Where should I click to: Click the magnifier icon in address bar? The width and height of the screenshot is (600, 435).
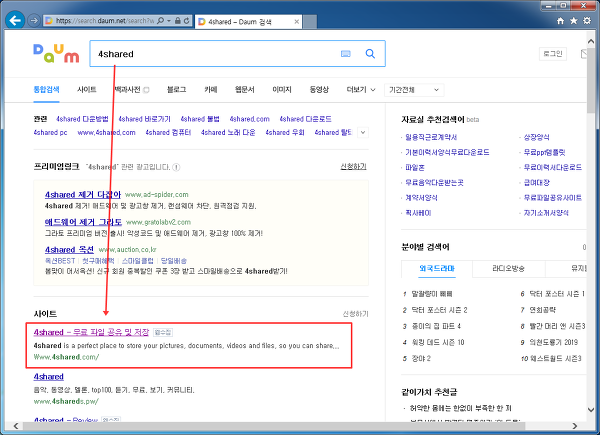click(161, 21)
